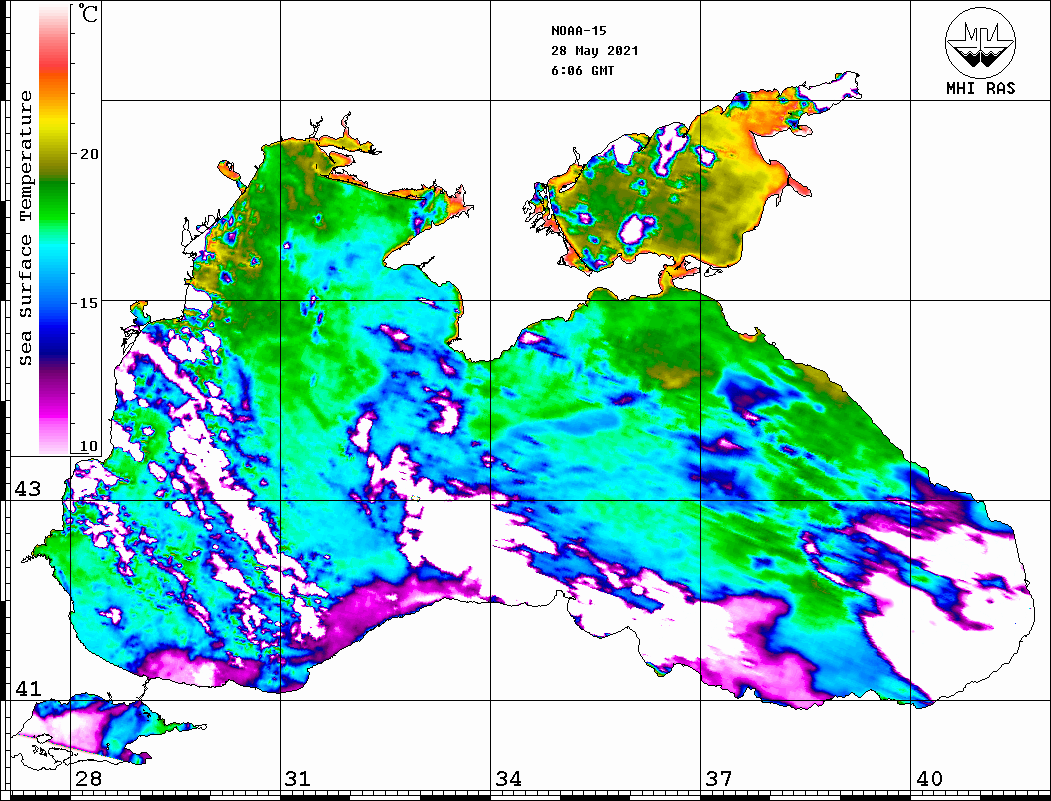Image resolution: width=1051 pixels, height=801 pixels.
Task: Click the temperature color scale bar
Action: pos(54,229)
